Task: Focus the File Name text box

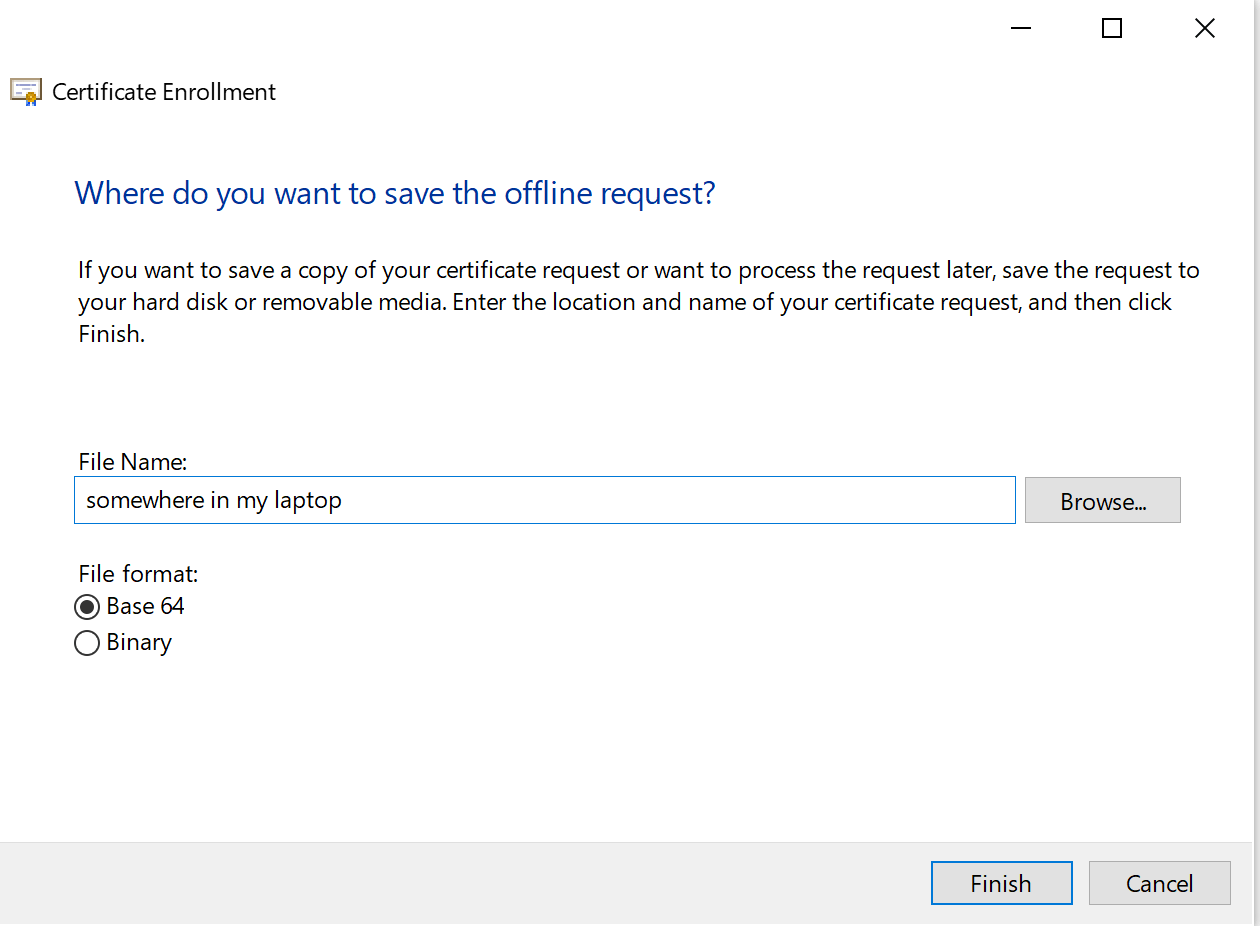Action: pyautogui.click(x=544, y=500)
